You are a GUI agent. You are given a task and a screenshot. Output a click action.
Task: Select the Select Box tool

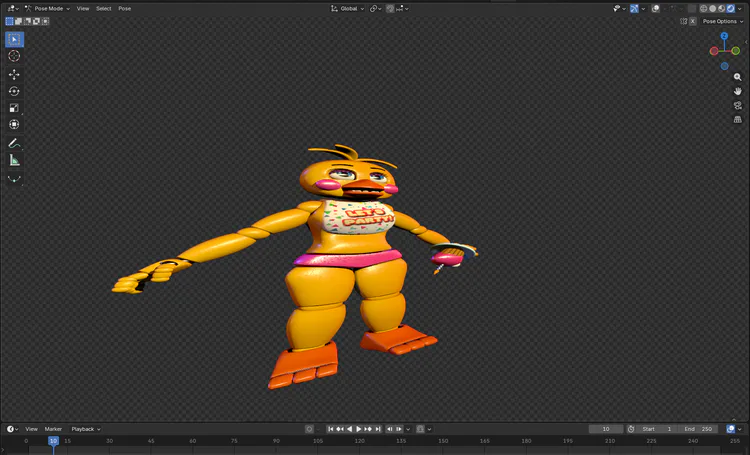[x=14, y=39]
